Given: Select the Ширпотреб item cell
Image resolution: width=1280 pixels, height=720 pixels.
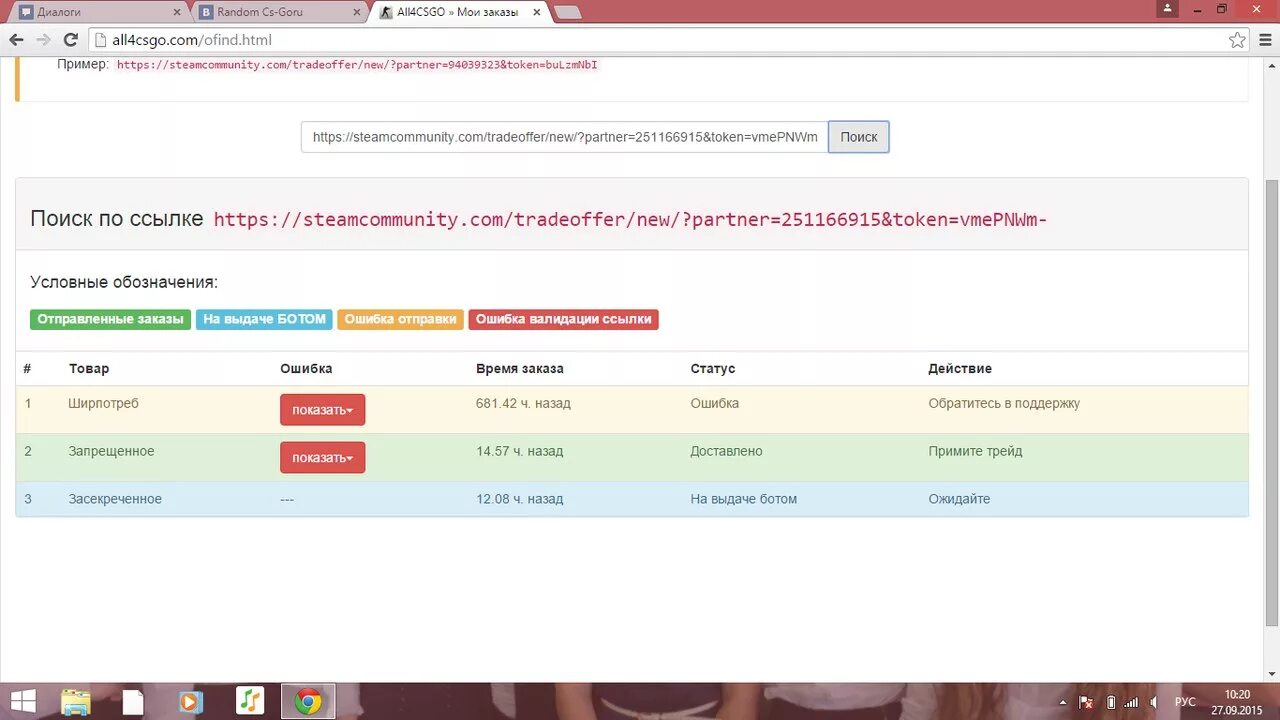Looking at the screenshot, I should tap(104, 403).
